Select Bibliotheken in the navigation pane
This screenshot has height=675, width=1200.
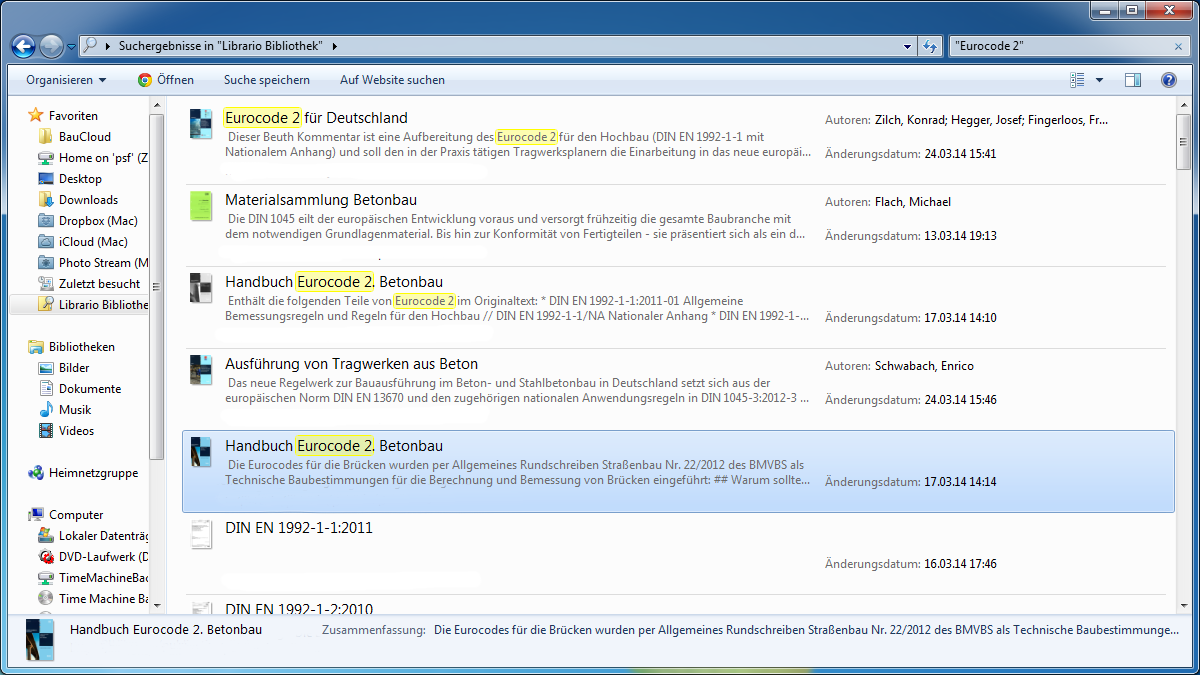coord(81,347)
